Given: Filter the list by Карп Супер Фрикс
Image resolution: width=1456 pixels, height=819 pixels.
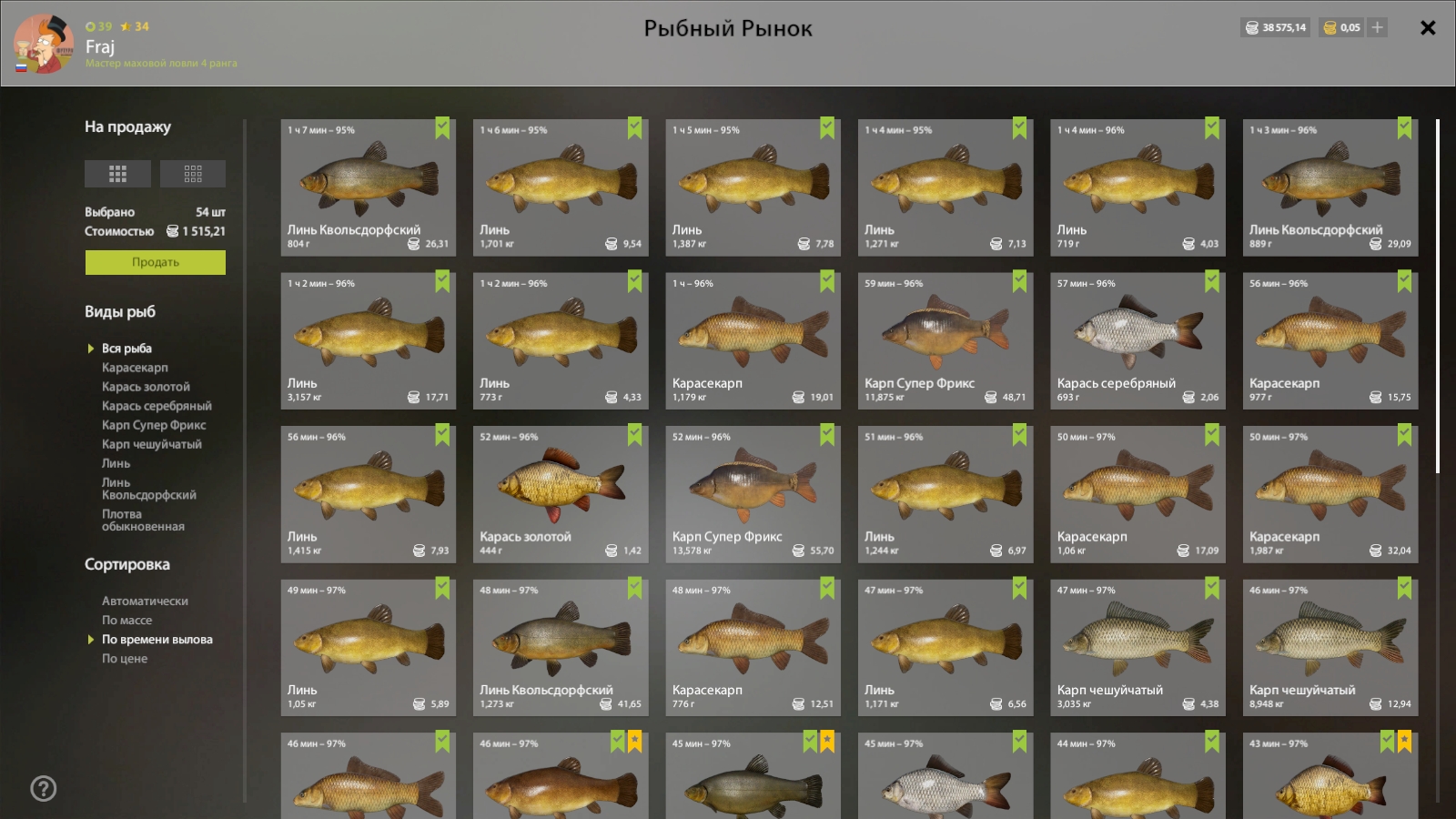Looking at the screenshot, I should pos(154,425).
